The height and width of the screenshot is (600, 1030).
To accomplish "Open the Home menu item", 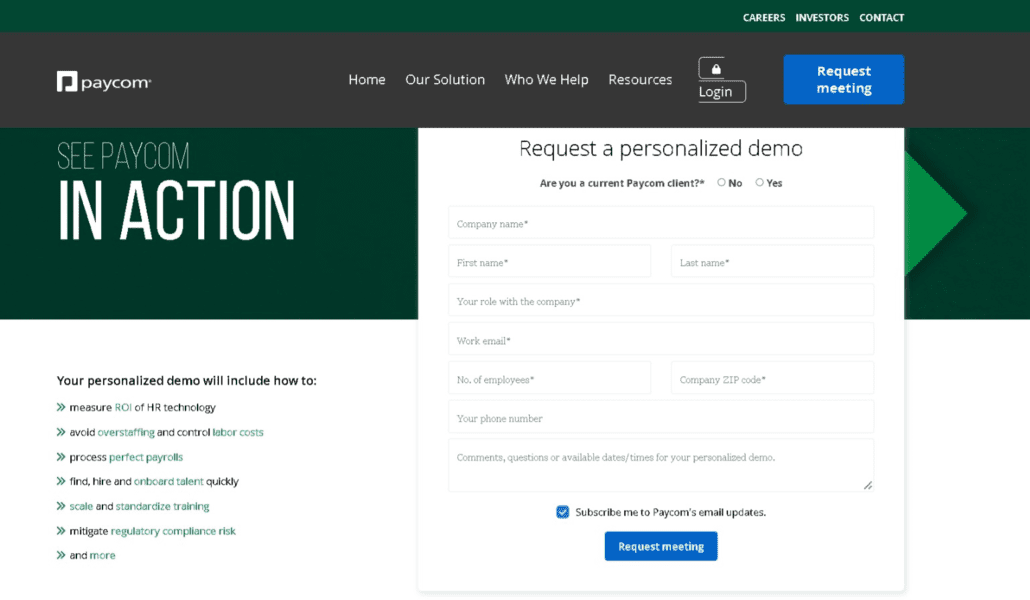I will (366, 80).
